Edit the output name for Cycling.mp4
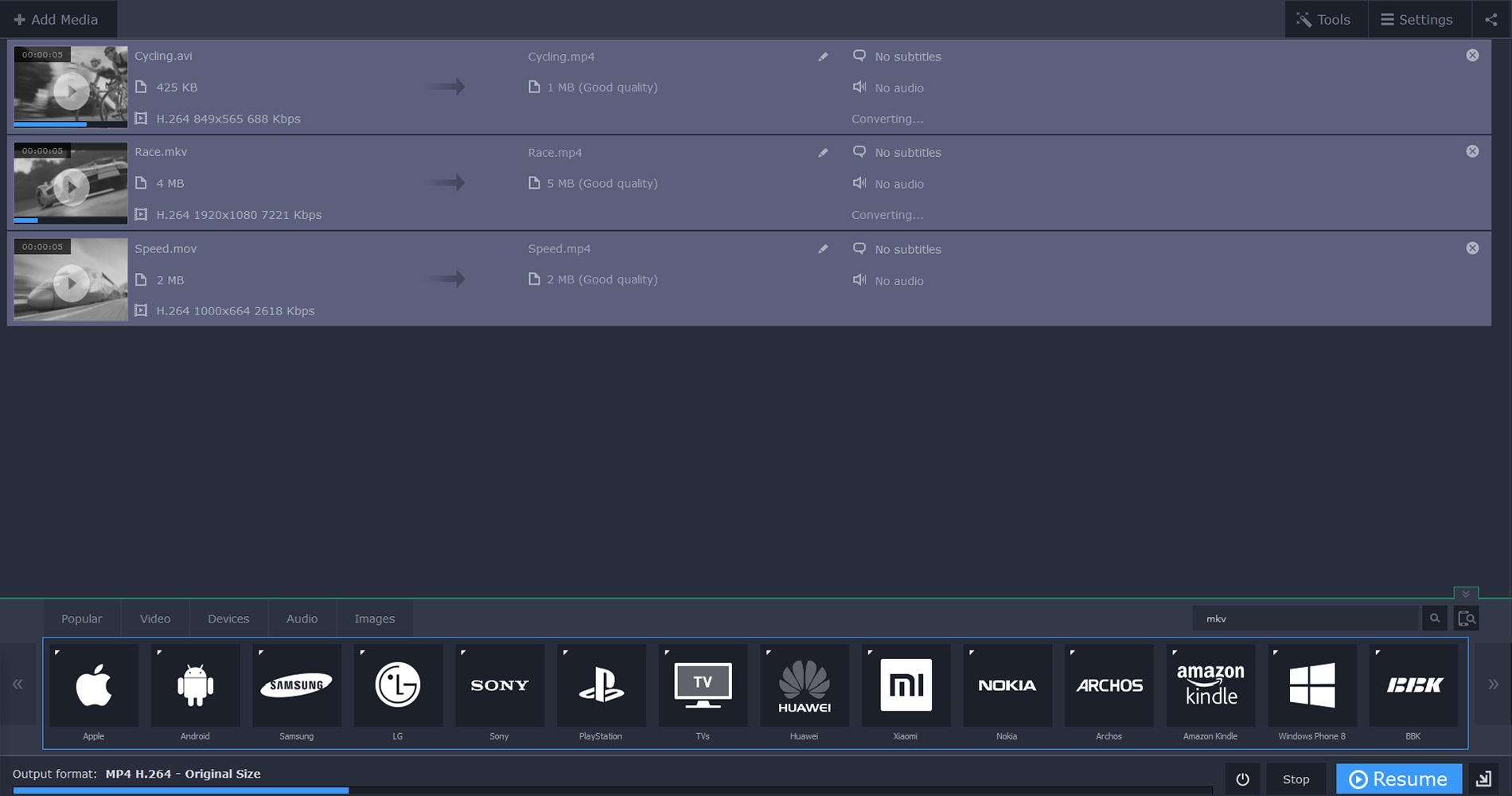 pos(823,57)
